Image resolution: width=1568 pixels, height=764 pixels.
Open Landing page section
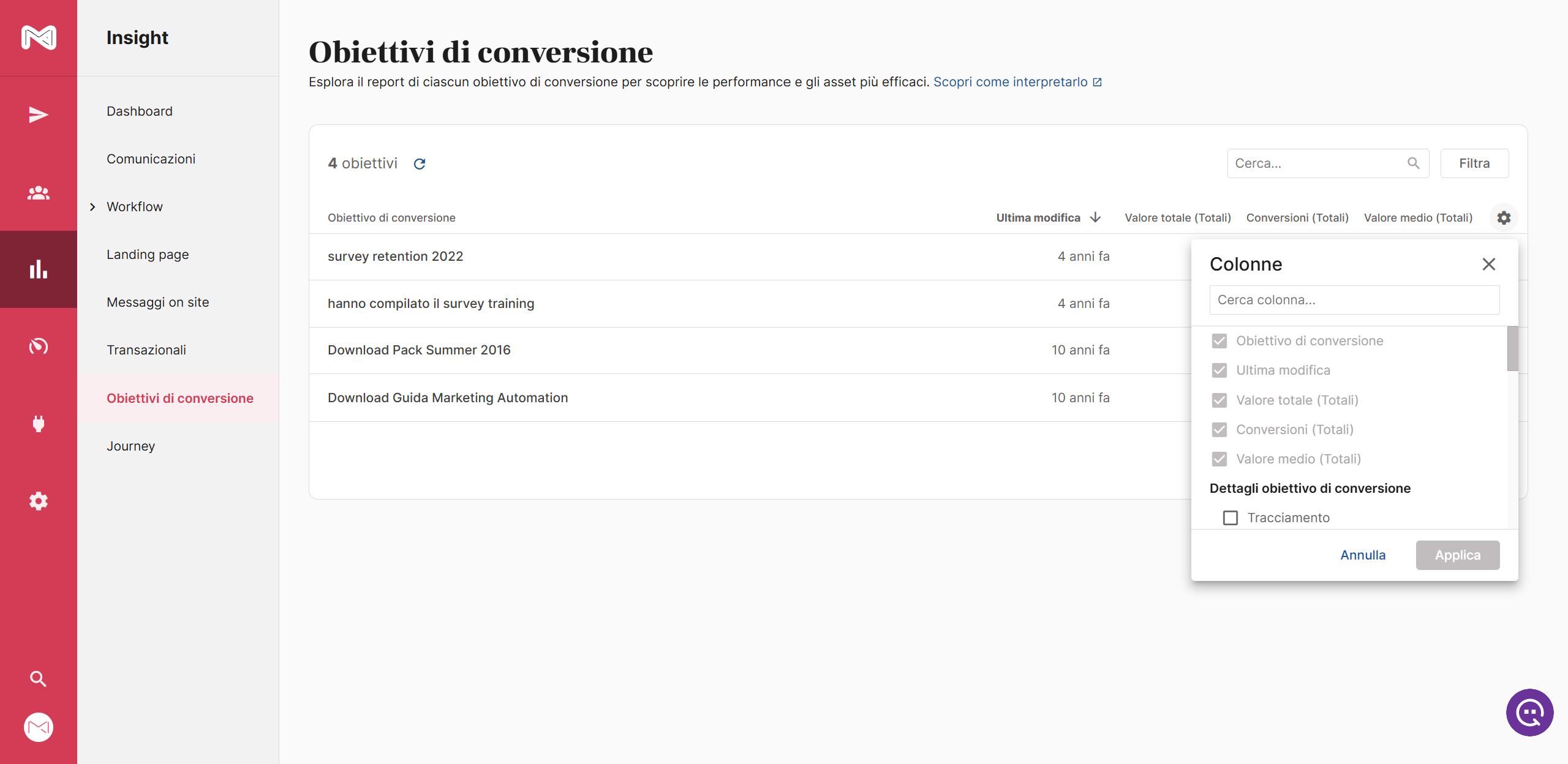148,255
